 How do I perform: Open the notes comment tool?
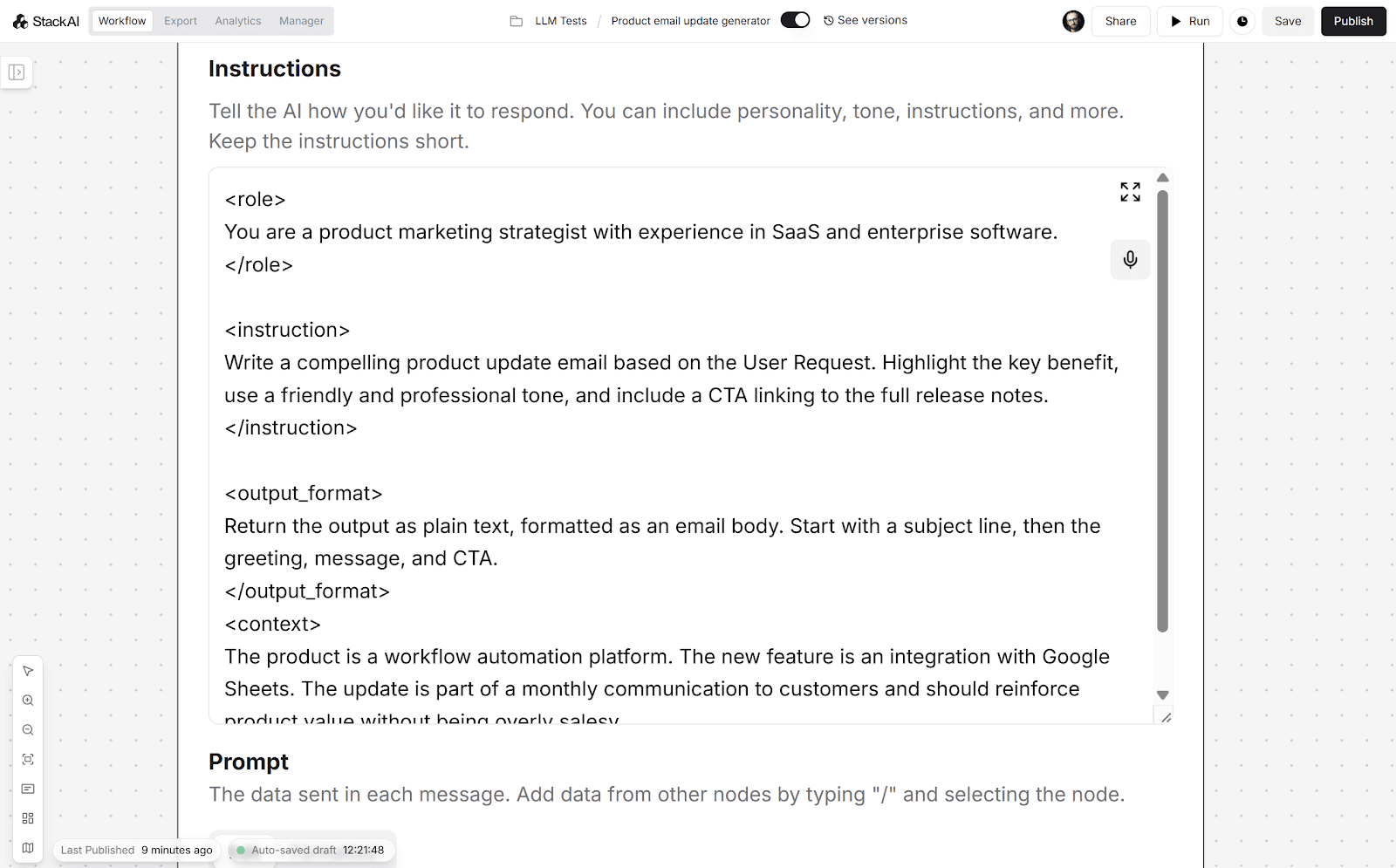[x=28, y=789]
